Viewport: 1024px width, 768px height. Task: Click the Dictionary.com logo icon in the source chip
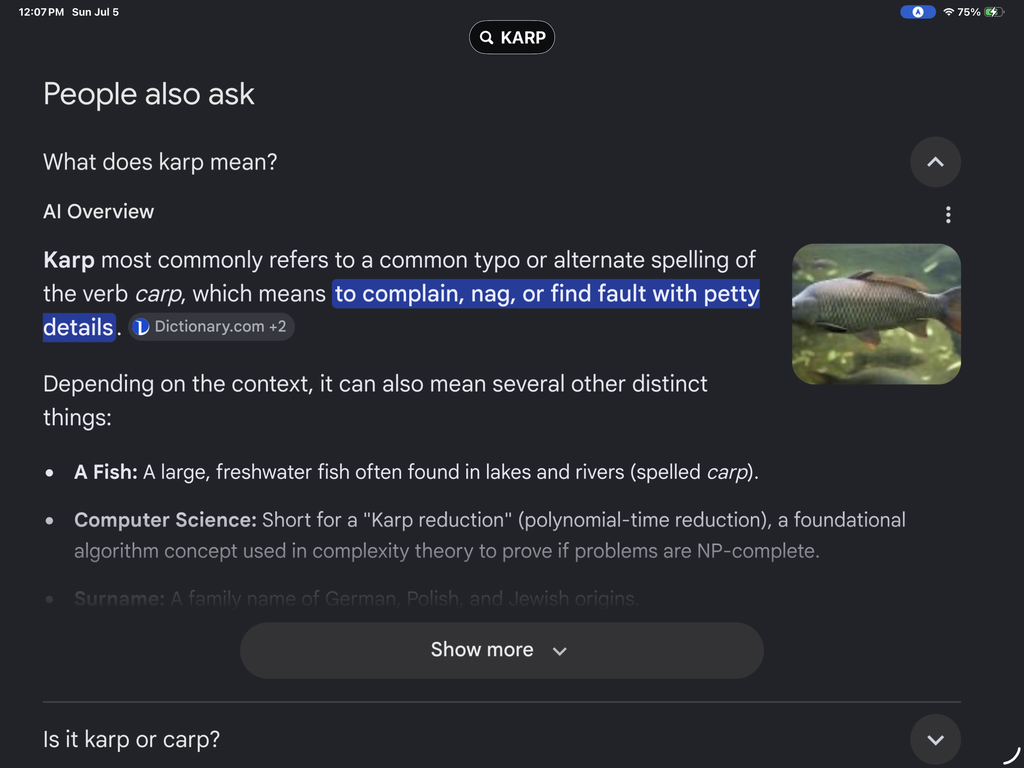pyautogui.click(x=141, y=327)
